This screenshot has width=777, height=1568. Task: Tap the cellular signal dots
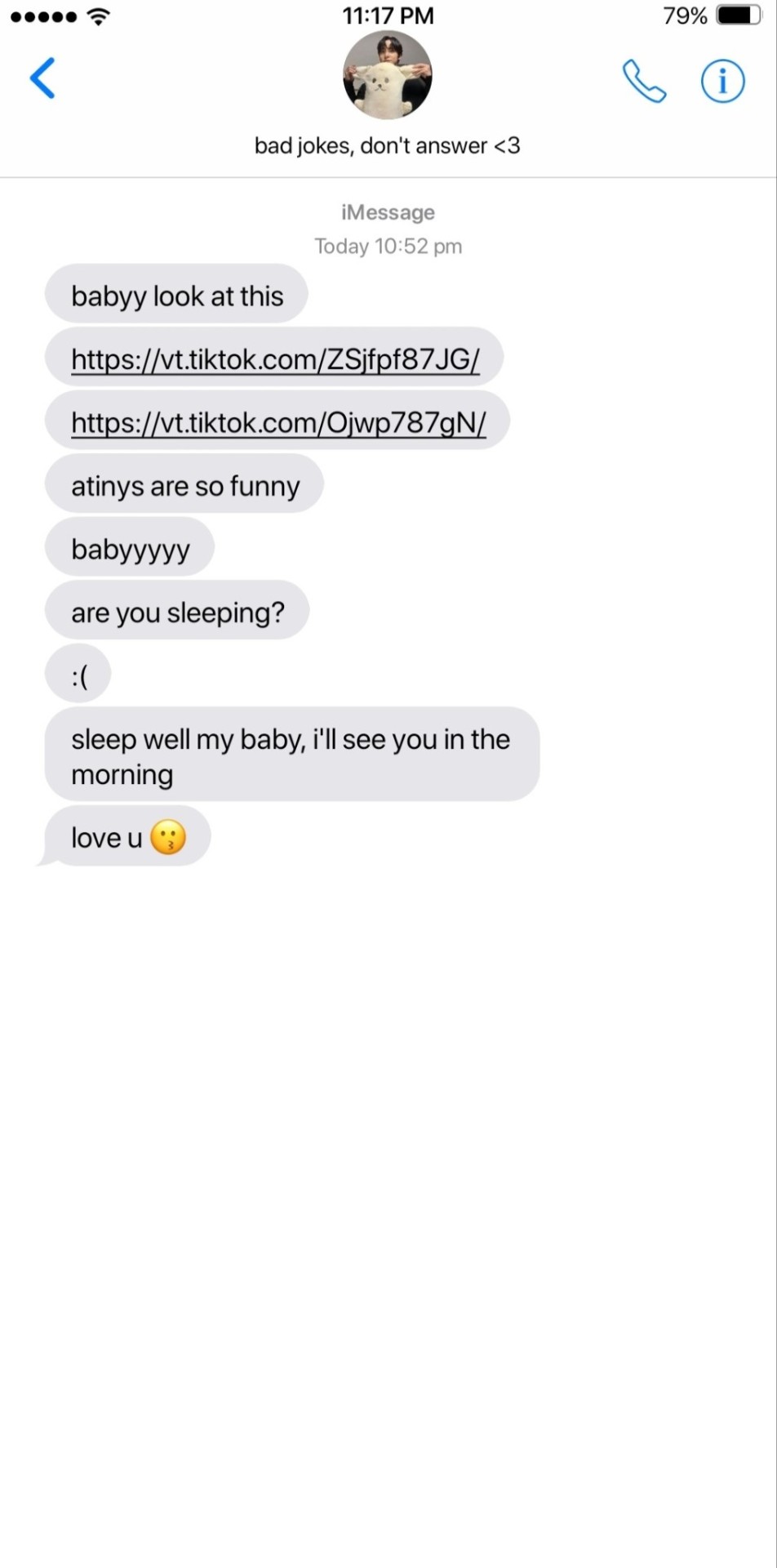tap(44, 16)
